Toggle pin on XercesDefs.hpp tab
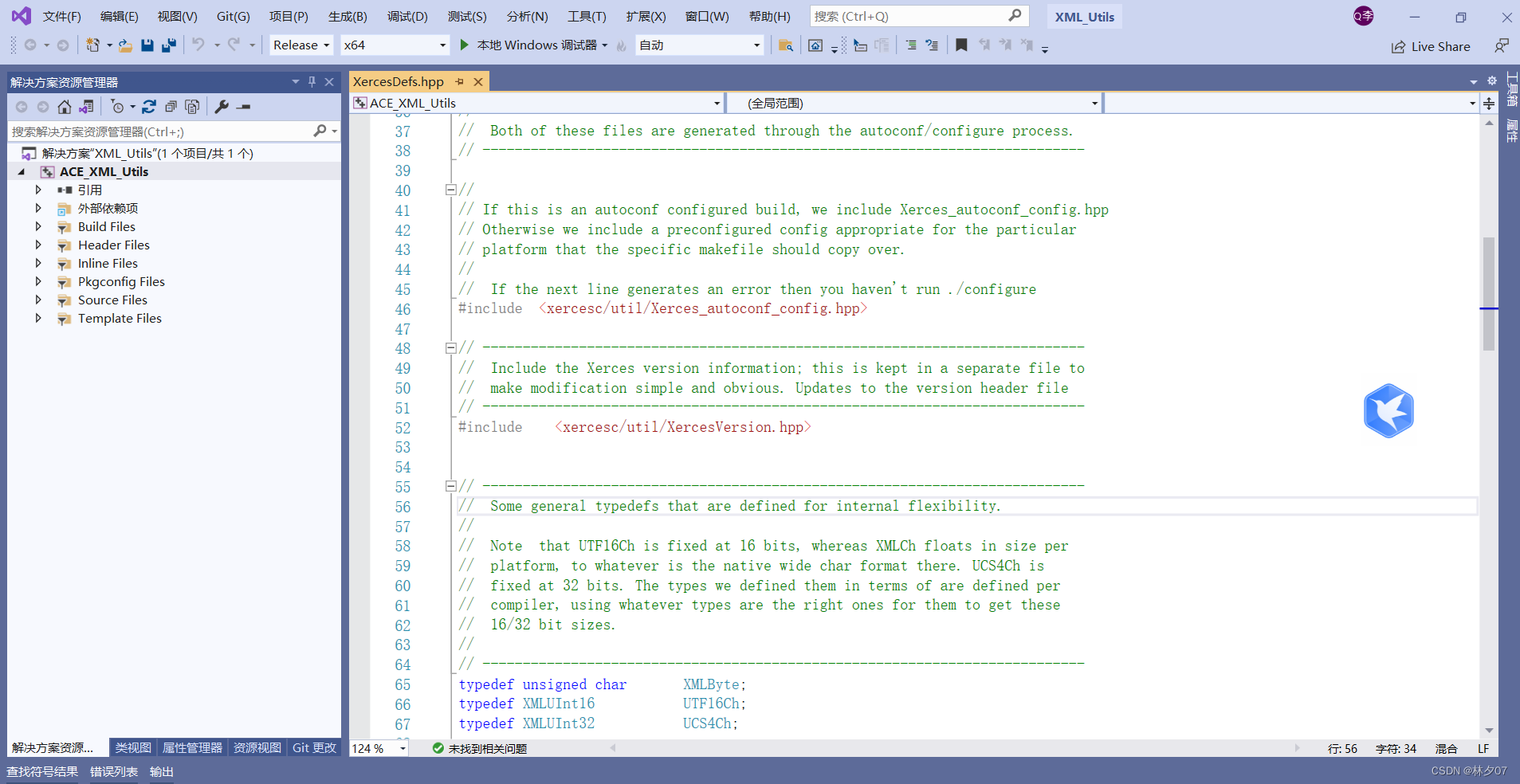Screen dimensions: 1520x784 tap(459, 82)
